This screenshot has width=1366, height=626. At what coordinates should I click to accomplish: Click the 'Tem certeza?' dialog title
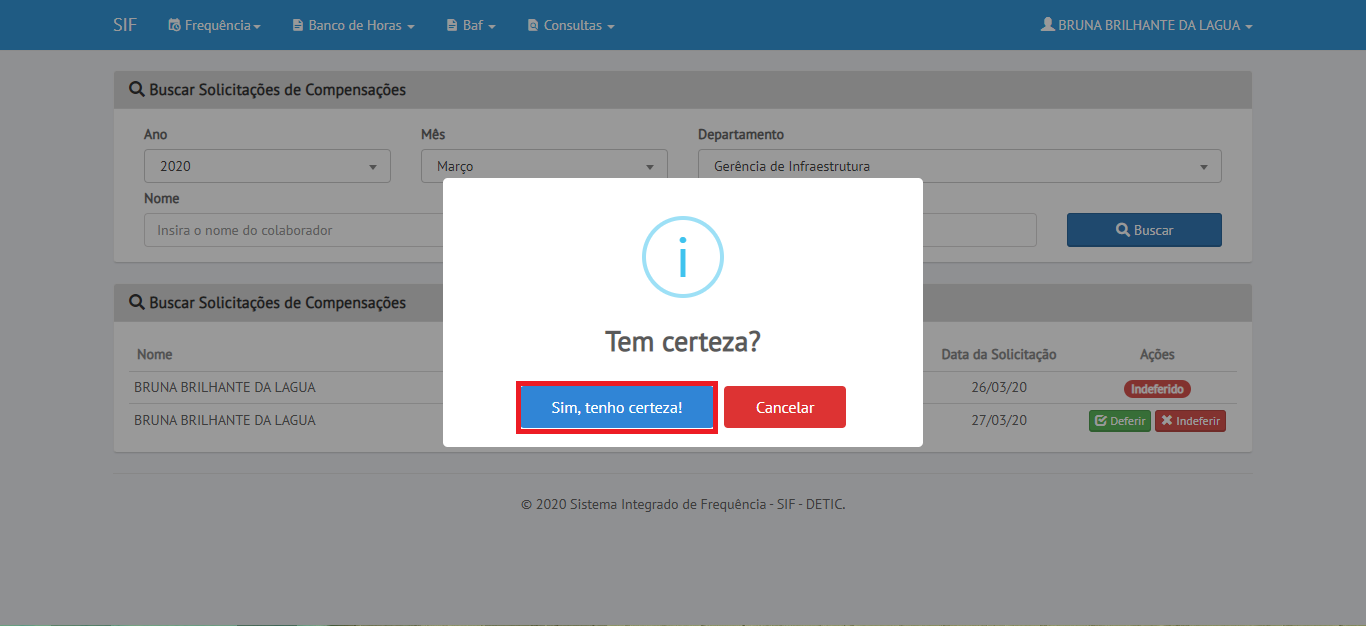coord(683,342)
